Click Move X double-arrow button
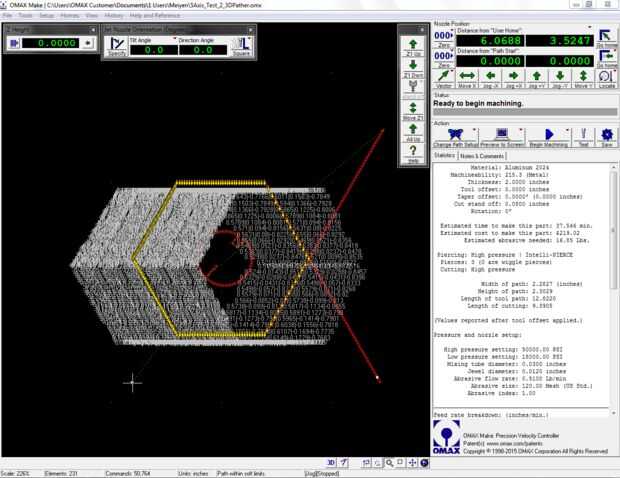620x478 pixels. [x=467, y=79]
